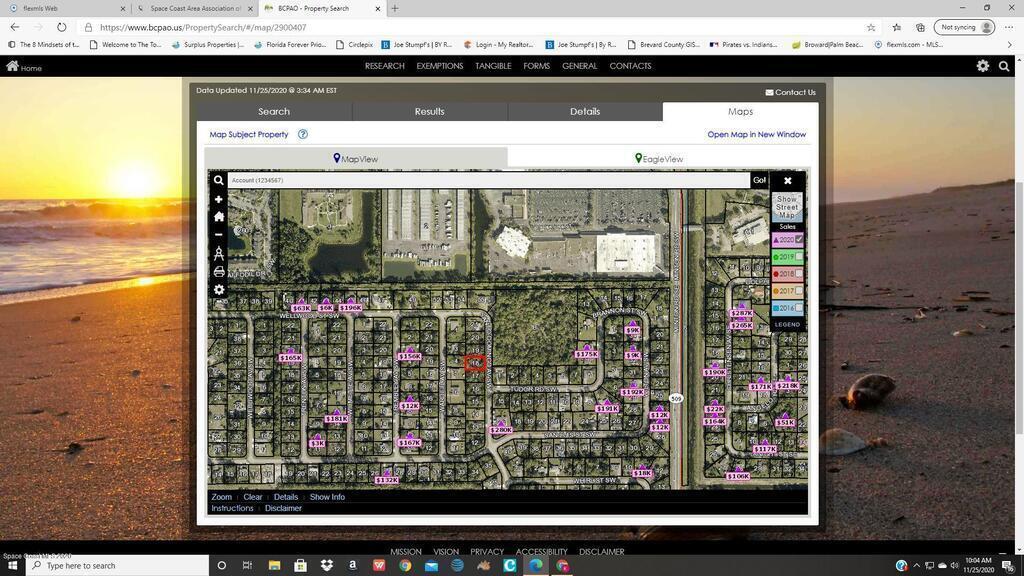Reset map with the home icon

218,216
